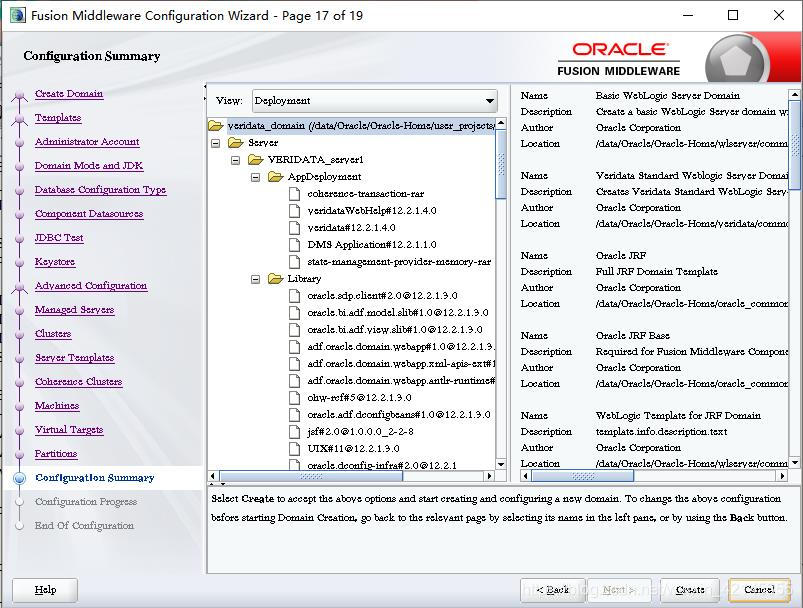Image resolution: width=803 pixels, height=608 pixels.
Task: Go to Machines step
Action: pos(57,406)
